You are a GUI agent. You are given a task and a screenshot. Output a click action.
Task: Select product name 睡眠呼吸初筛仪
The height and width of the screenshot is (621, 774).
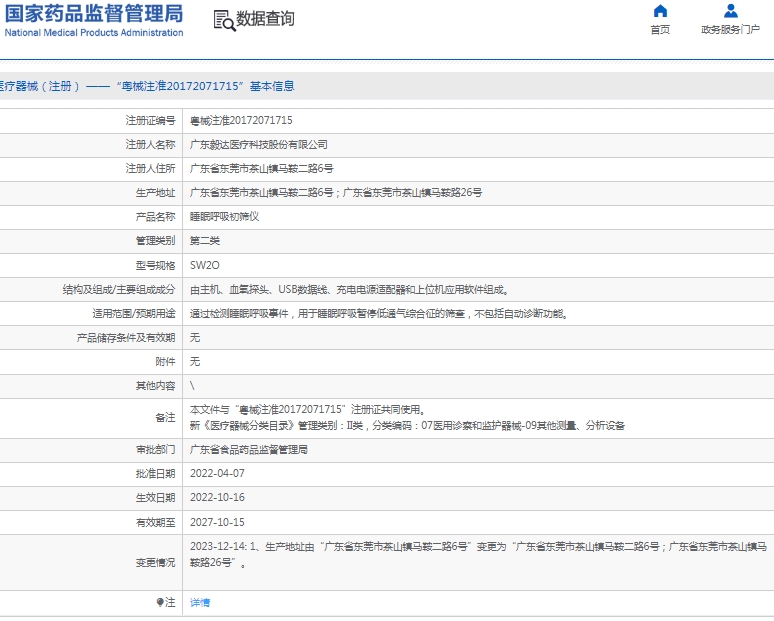(x=225, y=217)
